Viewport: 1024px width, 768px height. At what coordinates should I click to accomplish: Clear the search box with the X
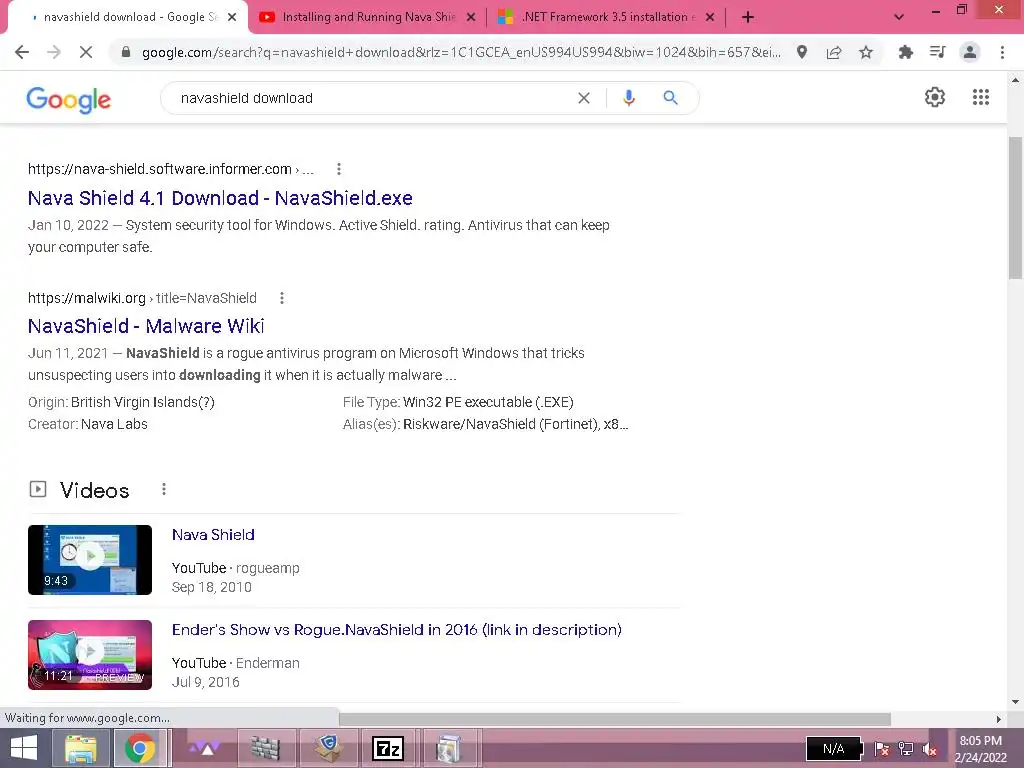coord(584,98)
